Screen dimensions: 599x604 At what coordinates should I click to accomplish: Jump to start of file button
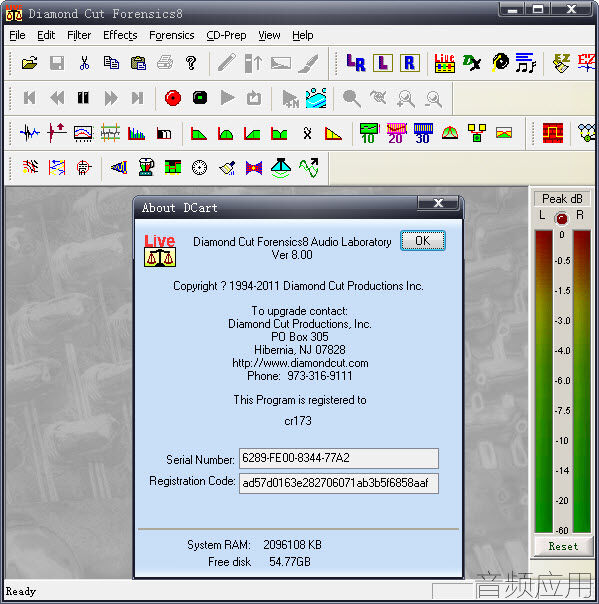tap(30, 98)
